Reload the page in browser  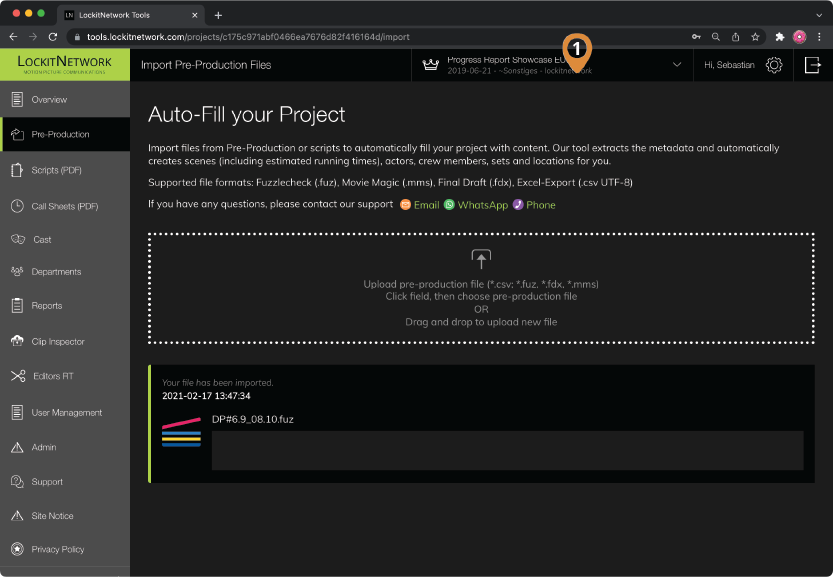53,37
